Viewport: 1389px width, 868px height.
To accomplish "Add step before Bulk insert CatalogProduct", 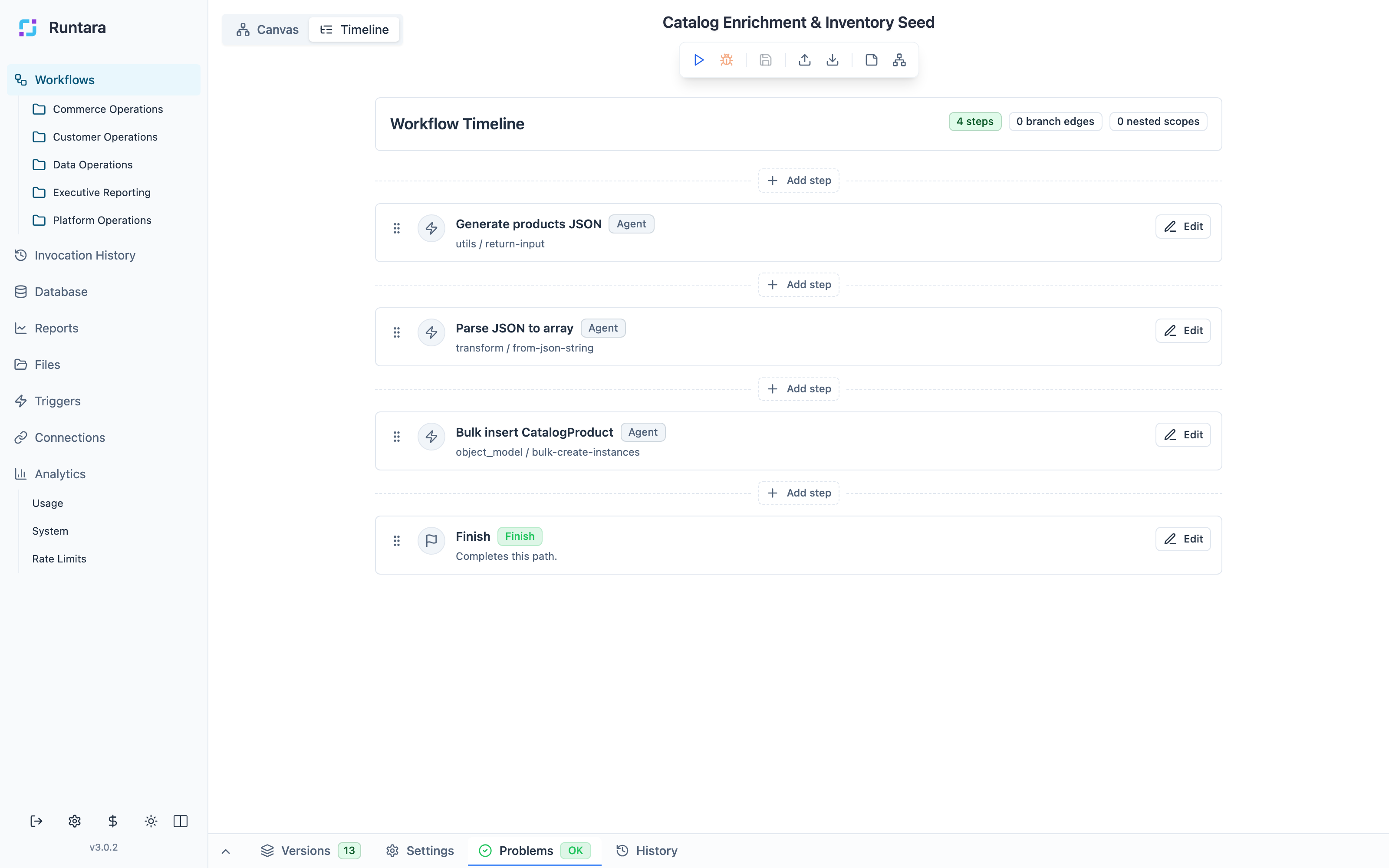I will coord(798,389).
